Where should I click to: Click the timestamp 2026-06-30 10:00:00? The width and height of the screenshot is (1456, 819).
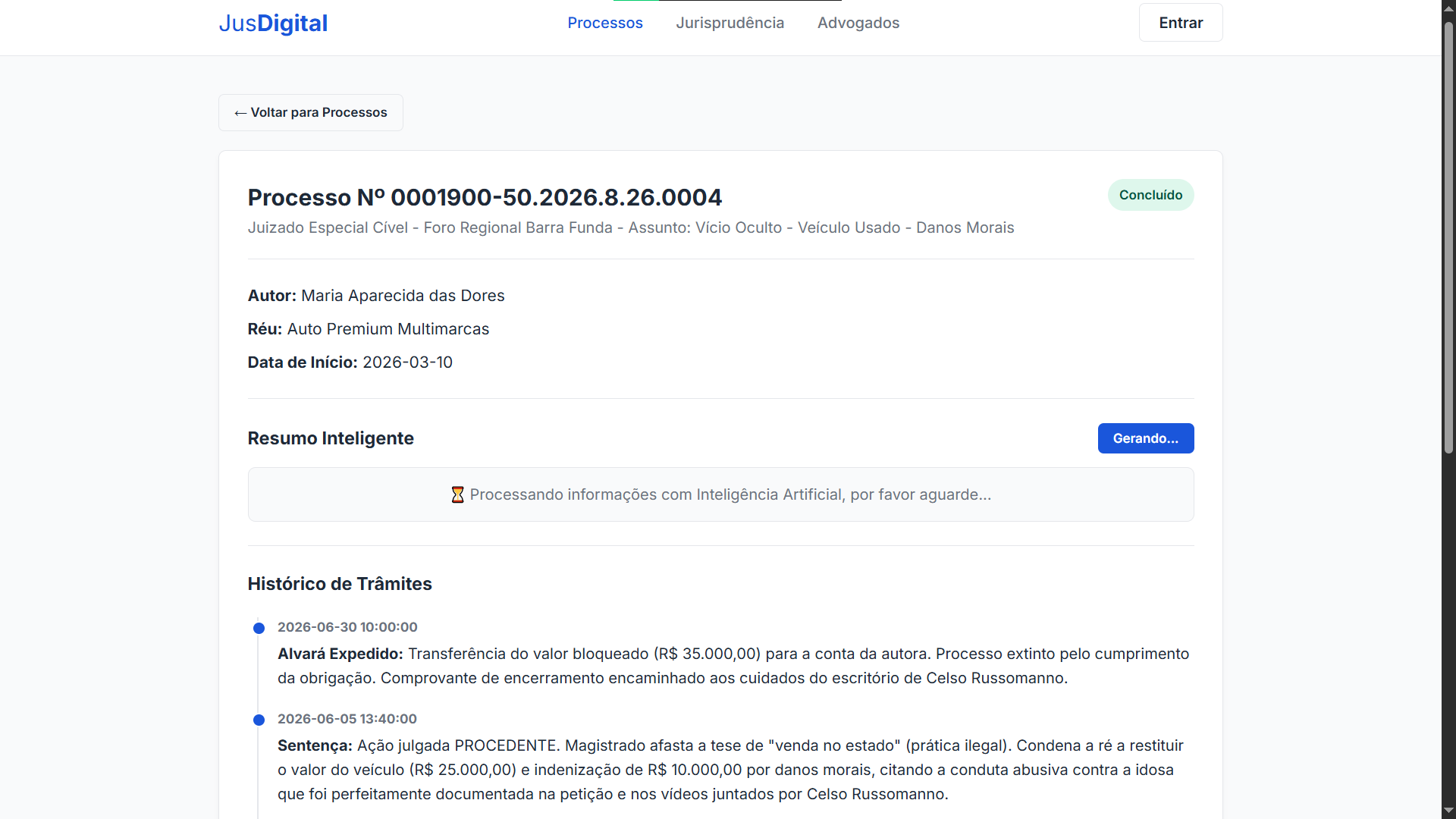[347, 627]
